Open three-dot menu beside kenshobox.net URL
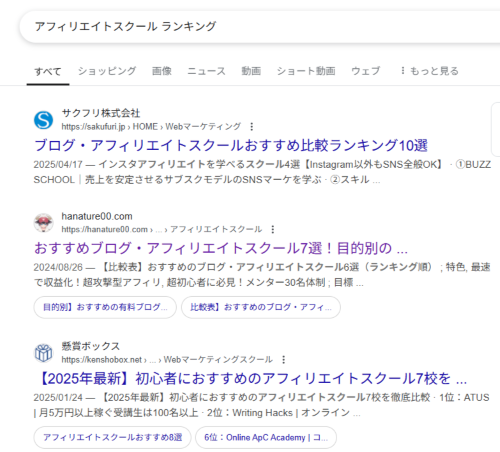The image size is (500, 452). [x=283, y=360]
